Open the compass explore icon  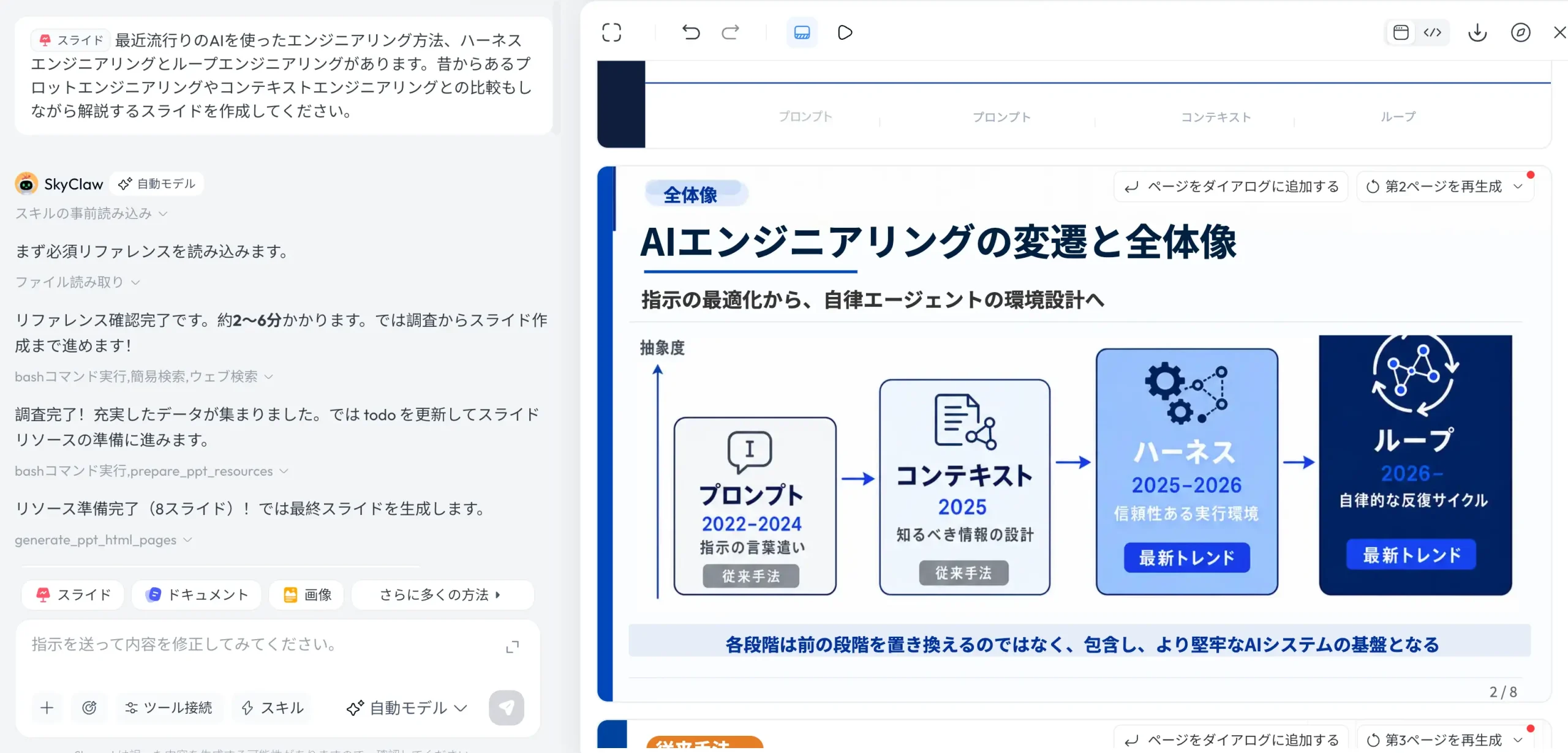tap(1521, 32)
